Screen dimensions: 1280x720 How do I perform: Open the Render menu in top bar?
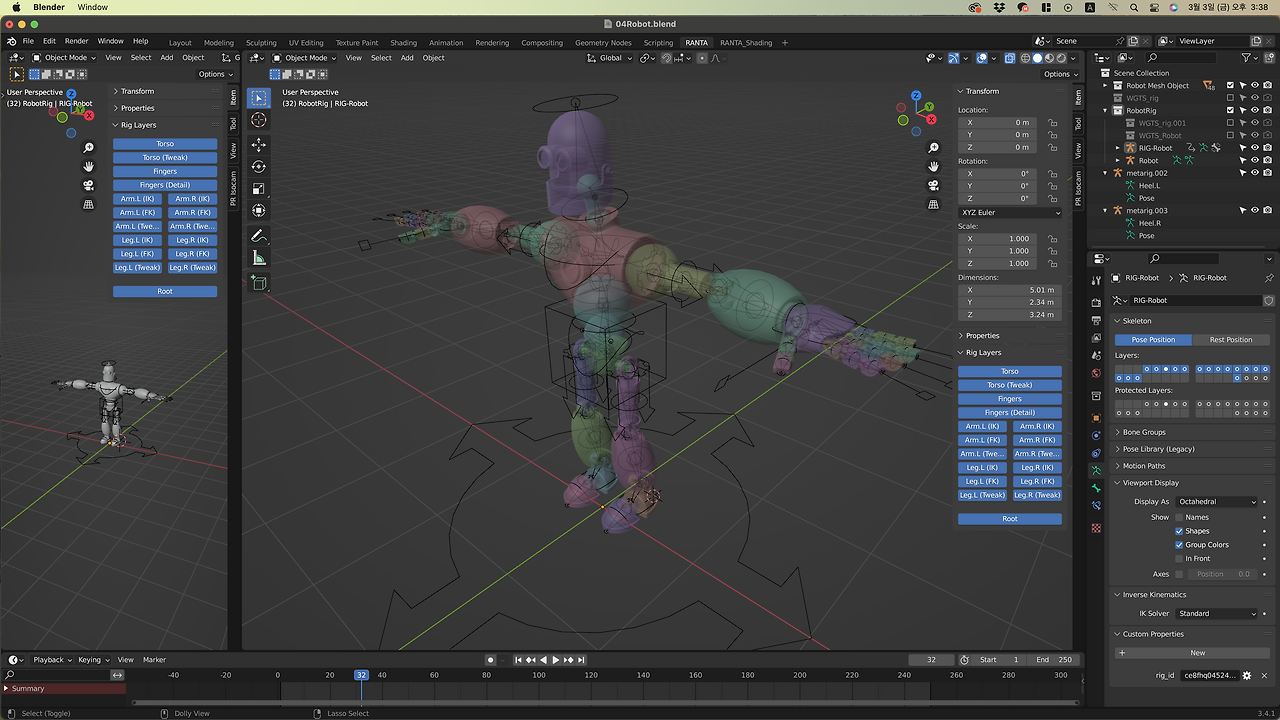click(77, 41)
